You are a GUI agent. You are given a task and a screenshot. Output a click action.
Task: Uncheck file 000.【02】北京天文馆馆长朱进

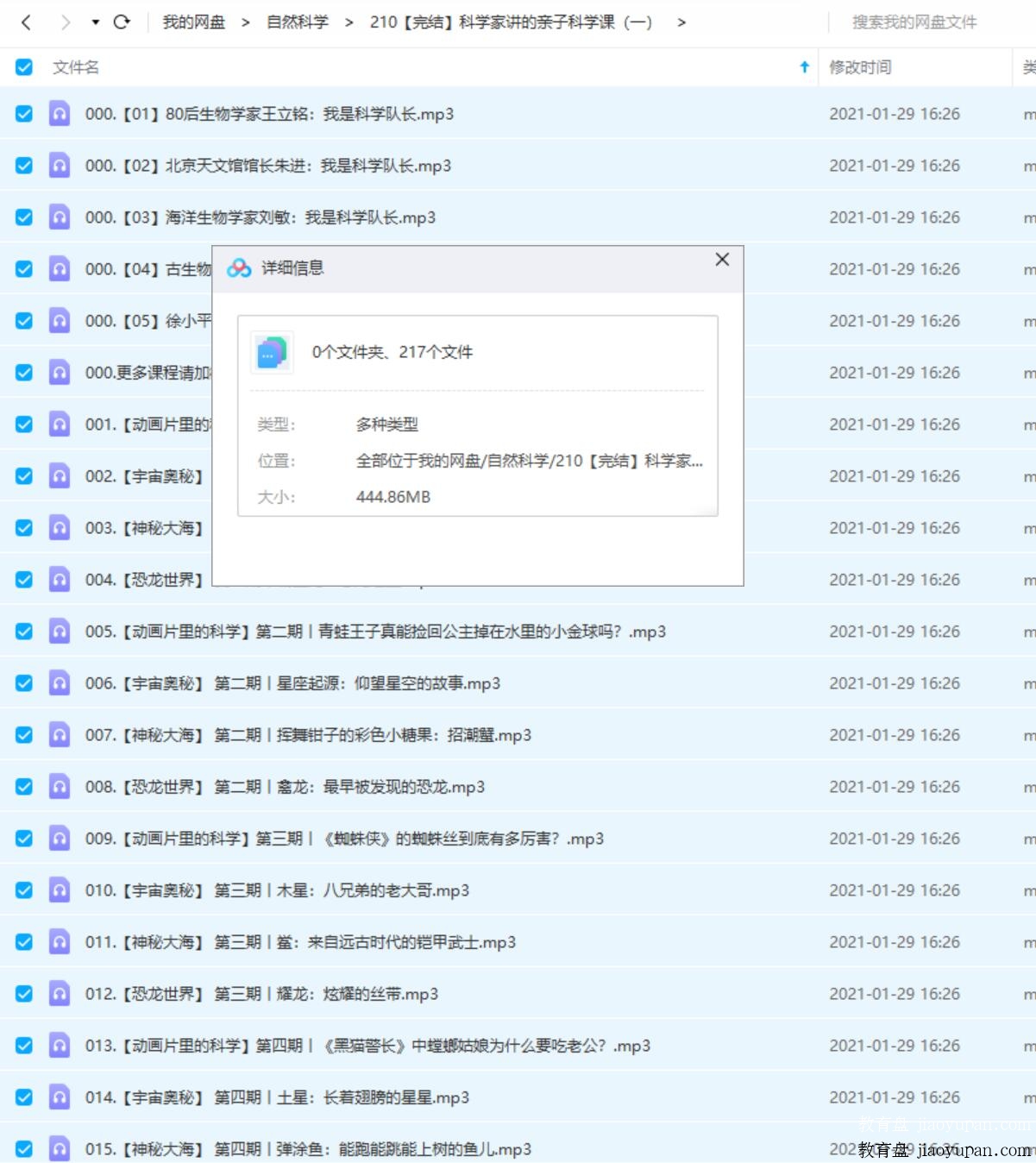pos(24,166)
